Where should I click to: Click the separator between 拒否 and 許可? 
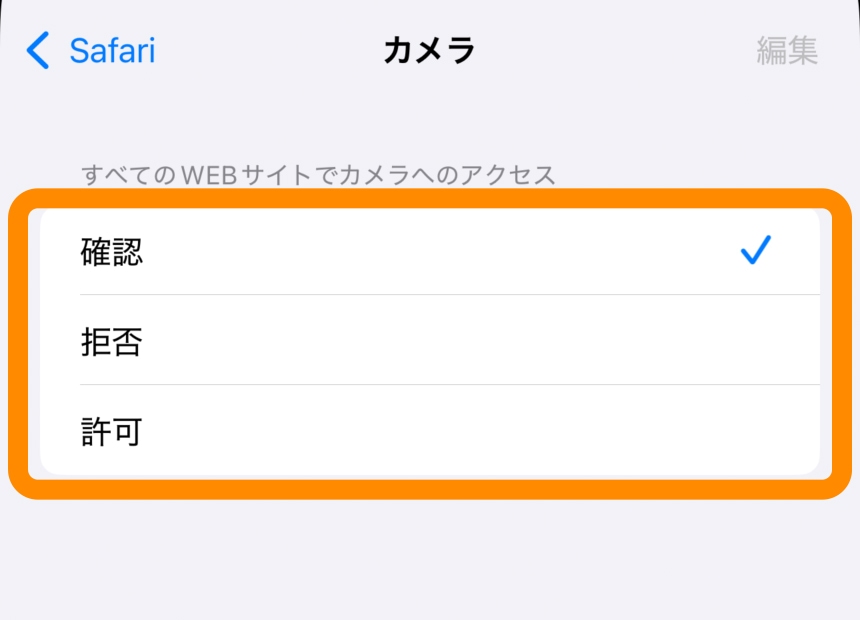[x=450, y=385]
